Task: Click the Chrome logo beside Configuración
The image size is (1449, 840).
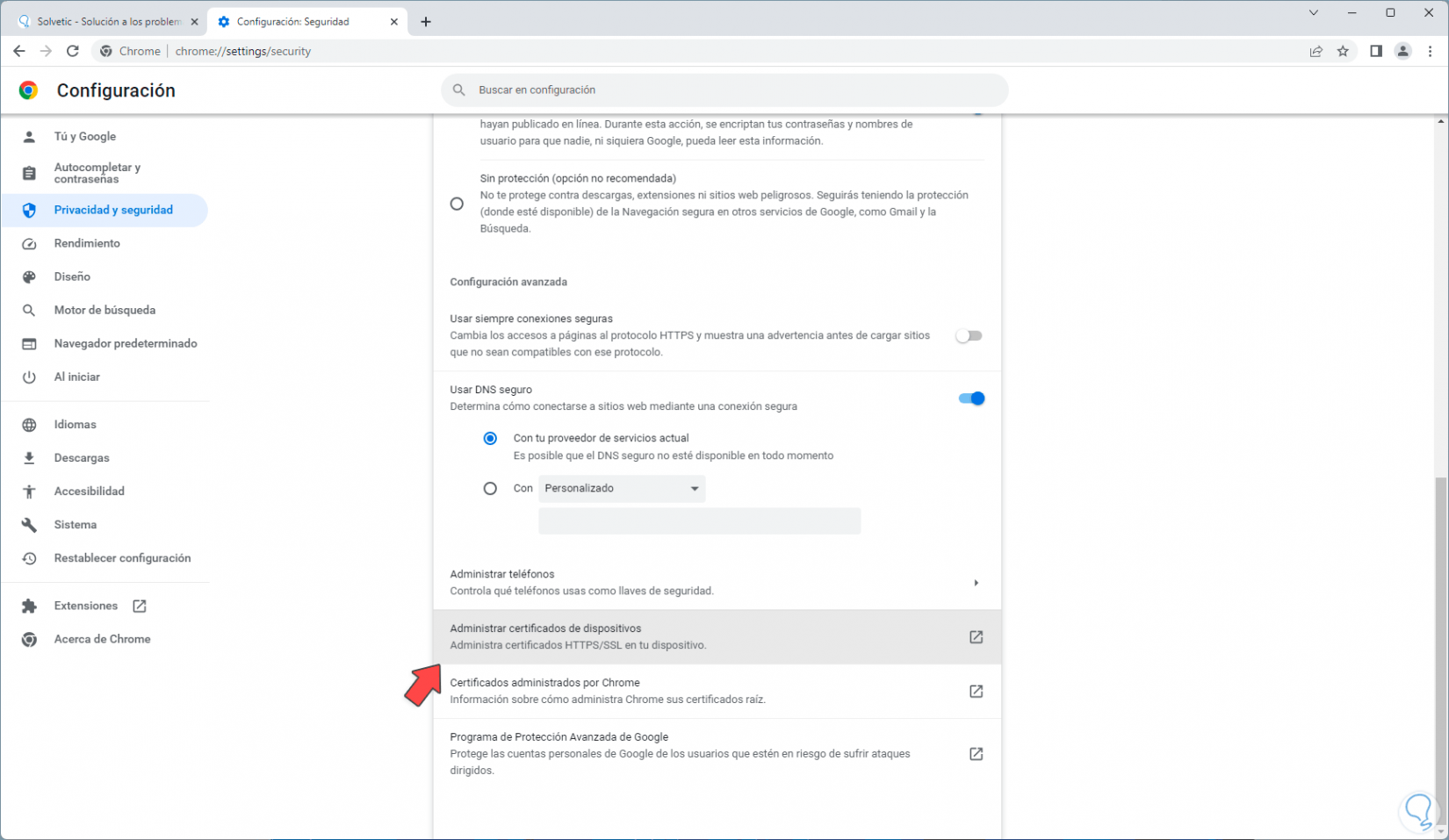Action: coord(28,90)
